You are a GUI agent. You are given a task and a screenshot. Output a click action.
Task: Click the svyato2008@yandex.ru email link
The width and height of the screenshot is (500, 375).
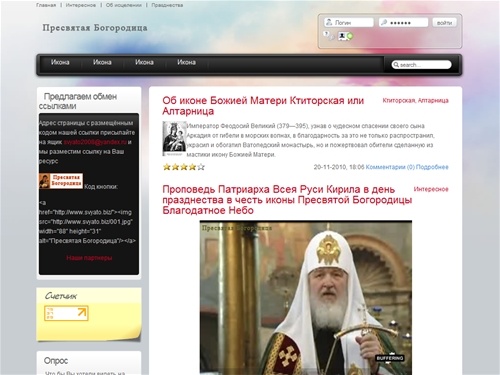pos(95,142)
